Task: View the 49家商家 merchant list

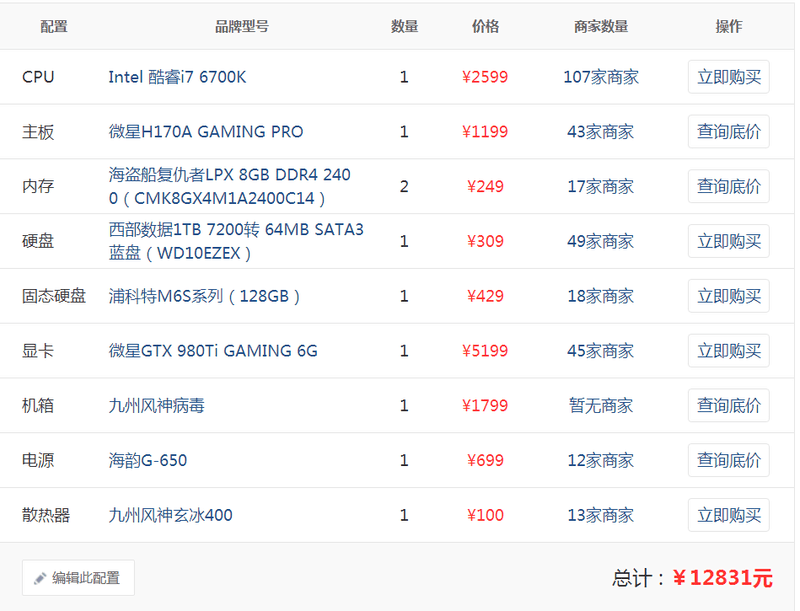Action: [x=601, y=241]
